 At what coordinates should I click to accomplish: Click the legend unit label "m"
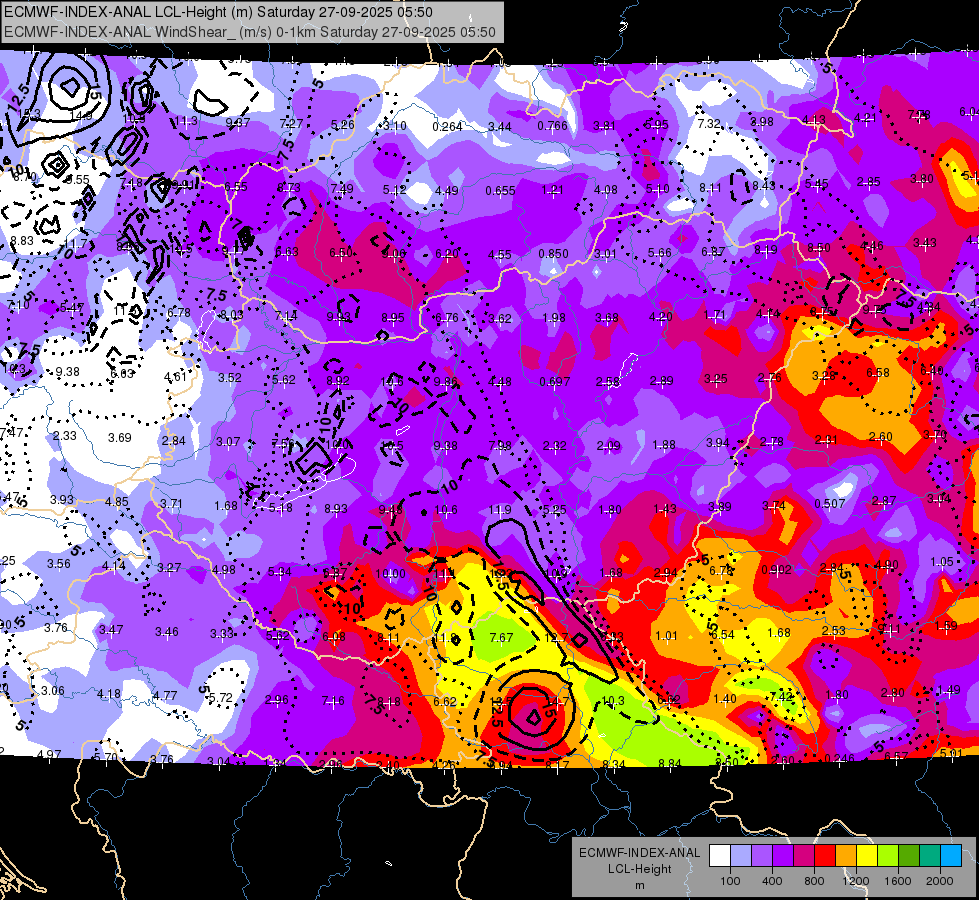click(639, 886)
